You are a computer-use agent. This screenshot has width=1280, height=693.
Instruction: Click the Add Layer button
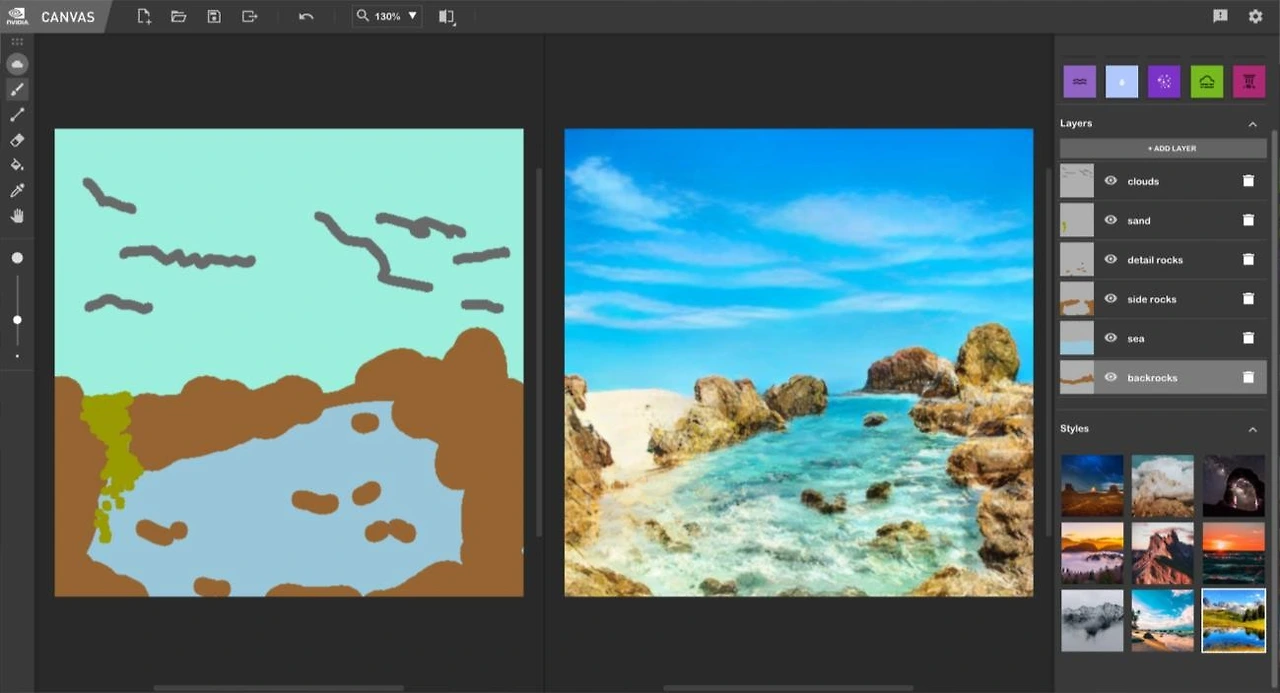coord(1163,148)
